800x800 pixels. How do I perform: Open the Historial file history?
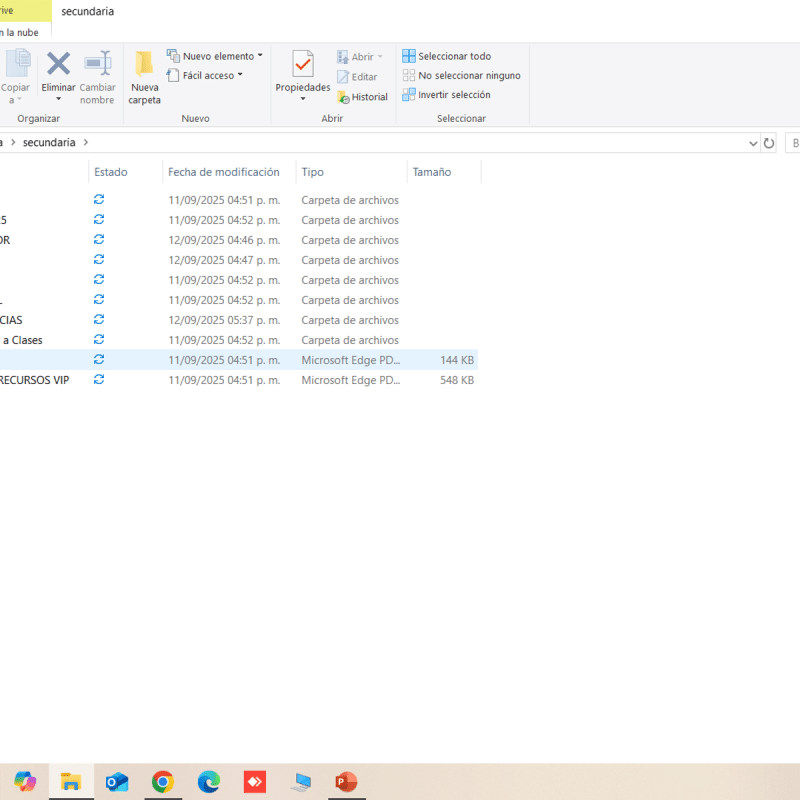pos(362,97)
